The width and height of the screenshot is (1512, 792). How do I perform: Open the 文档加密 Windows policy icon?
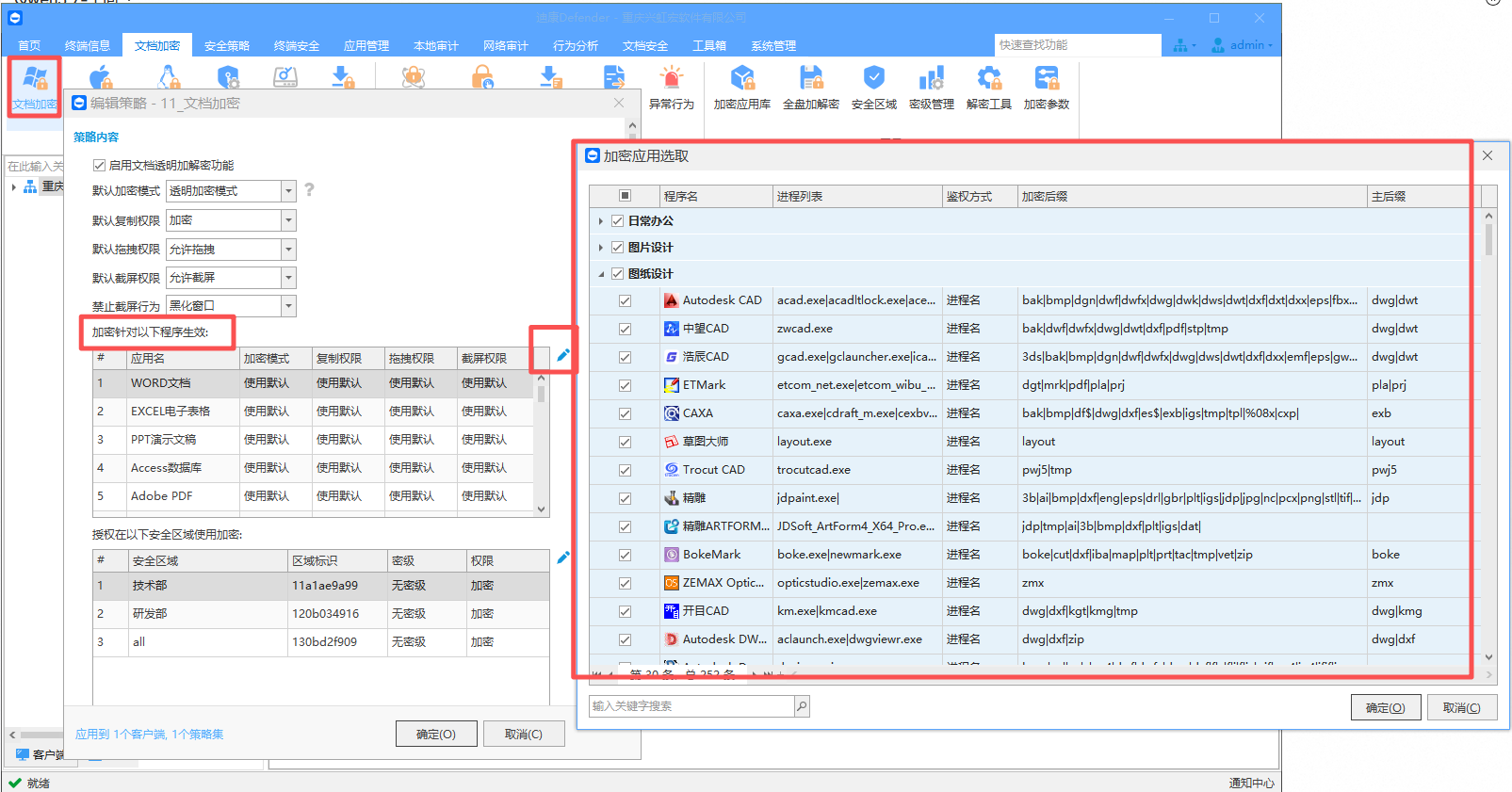[35, 87]
